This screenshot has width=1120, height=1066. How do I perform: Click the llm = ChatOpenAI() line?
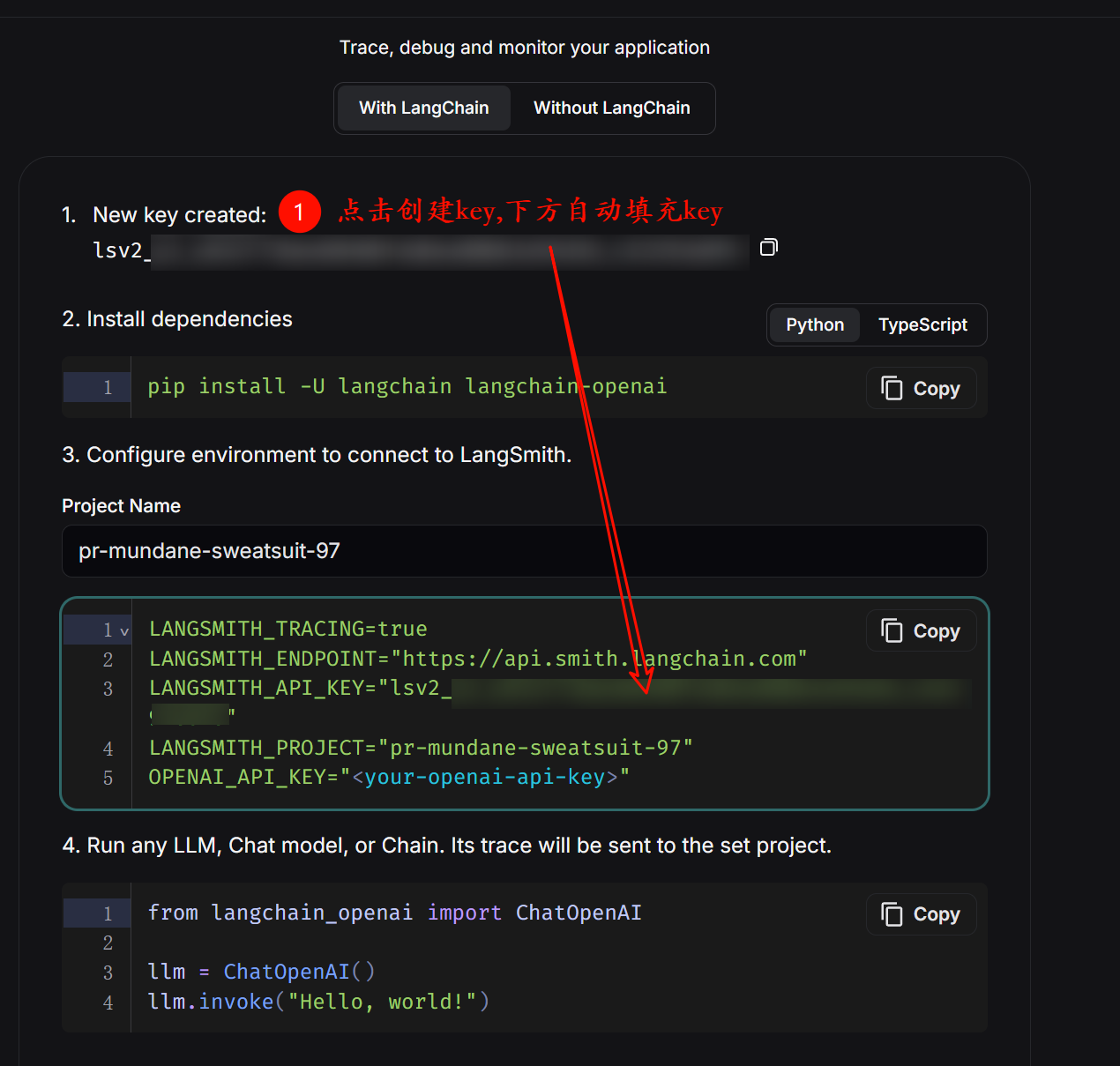pos(262,973)
